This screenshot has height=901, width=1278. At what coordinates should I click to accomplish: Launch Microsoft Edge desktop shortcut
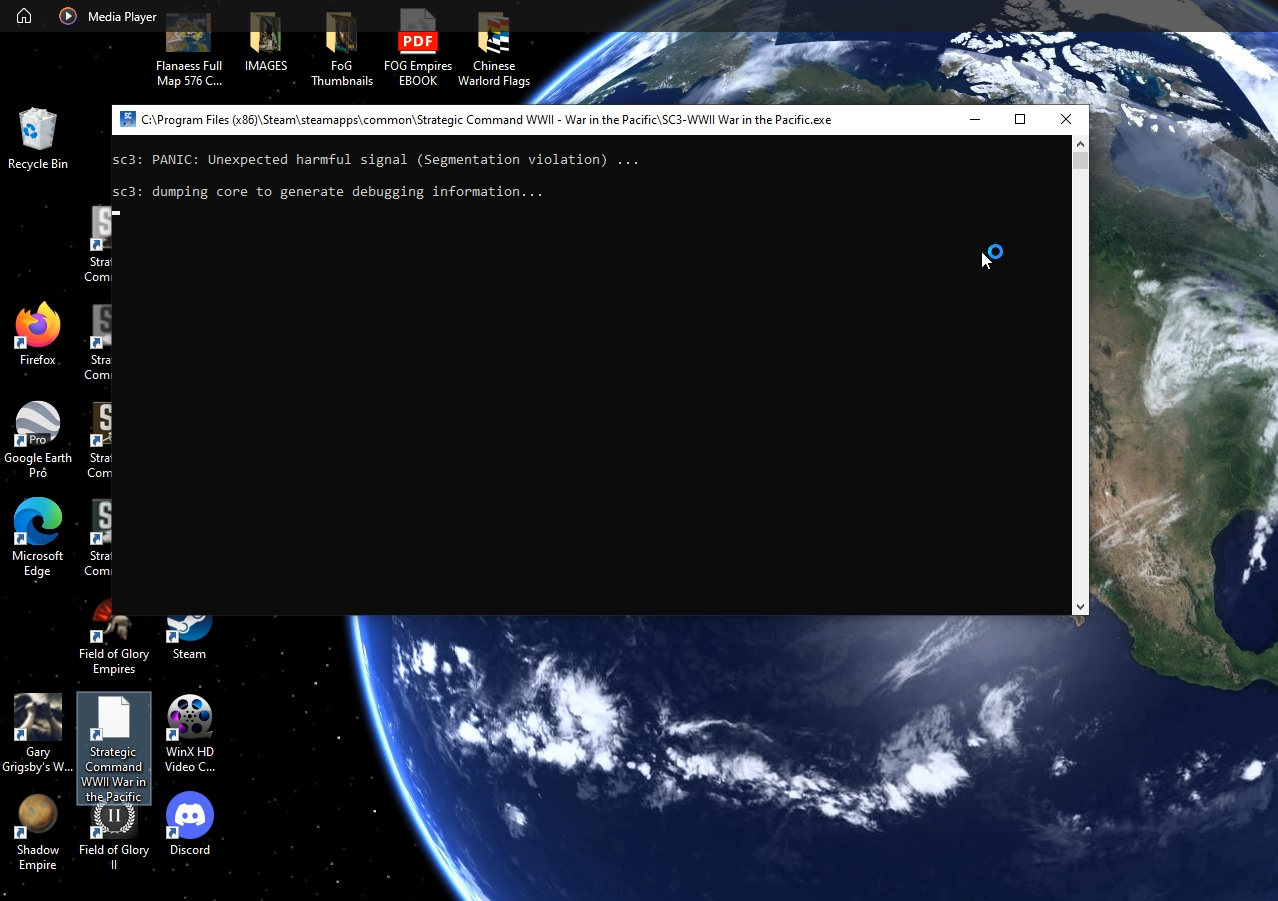(x=38, y=537)
